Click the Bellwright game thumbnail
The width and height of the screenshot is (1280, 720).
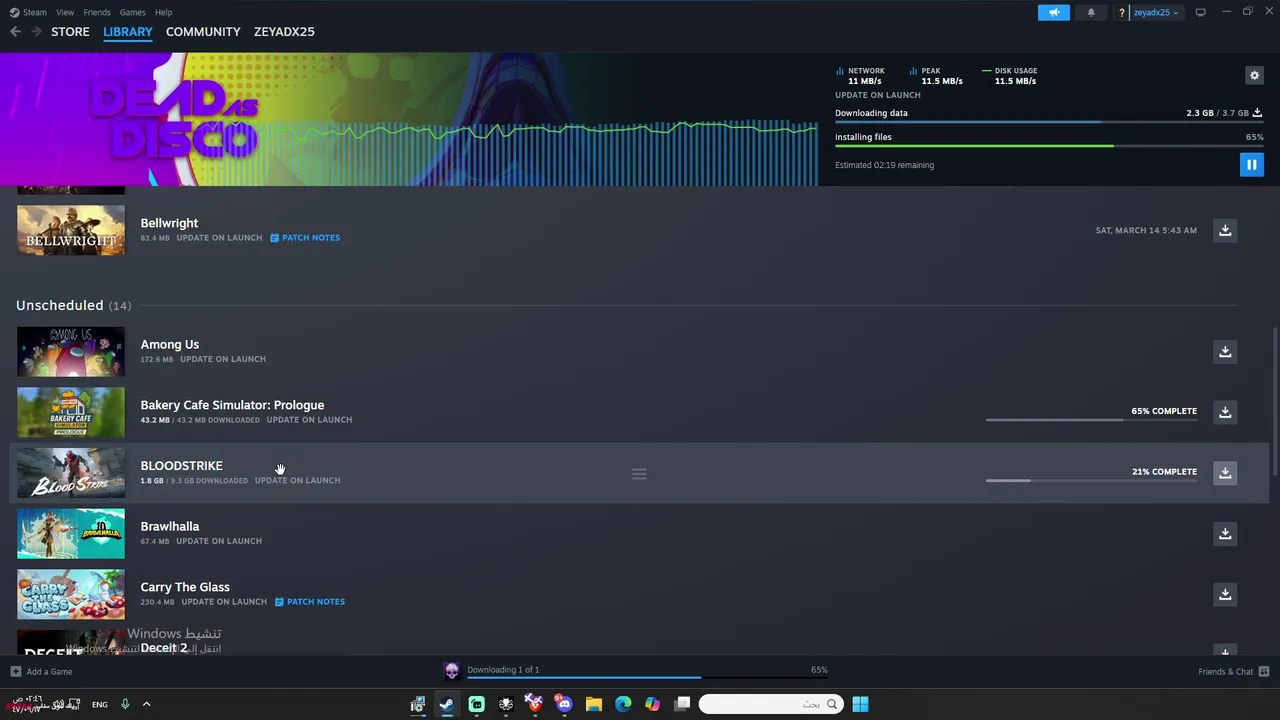pos(71,230)
